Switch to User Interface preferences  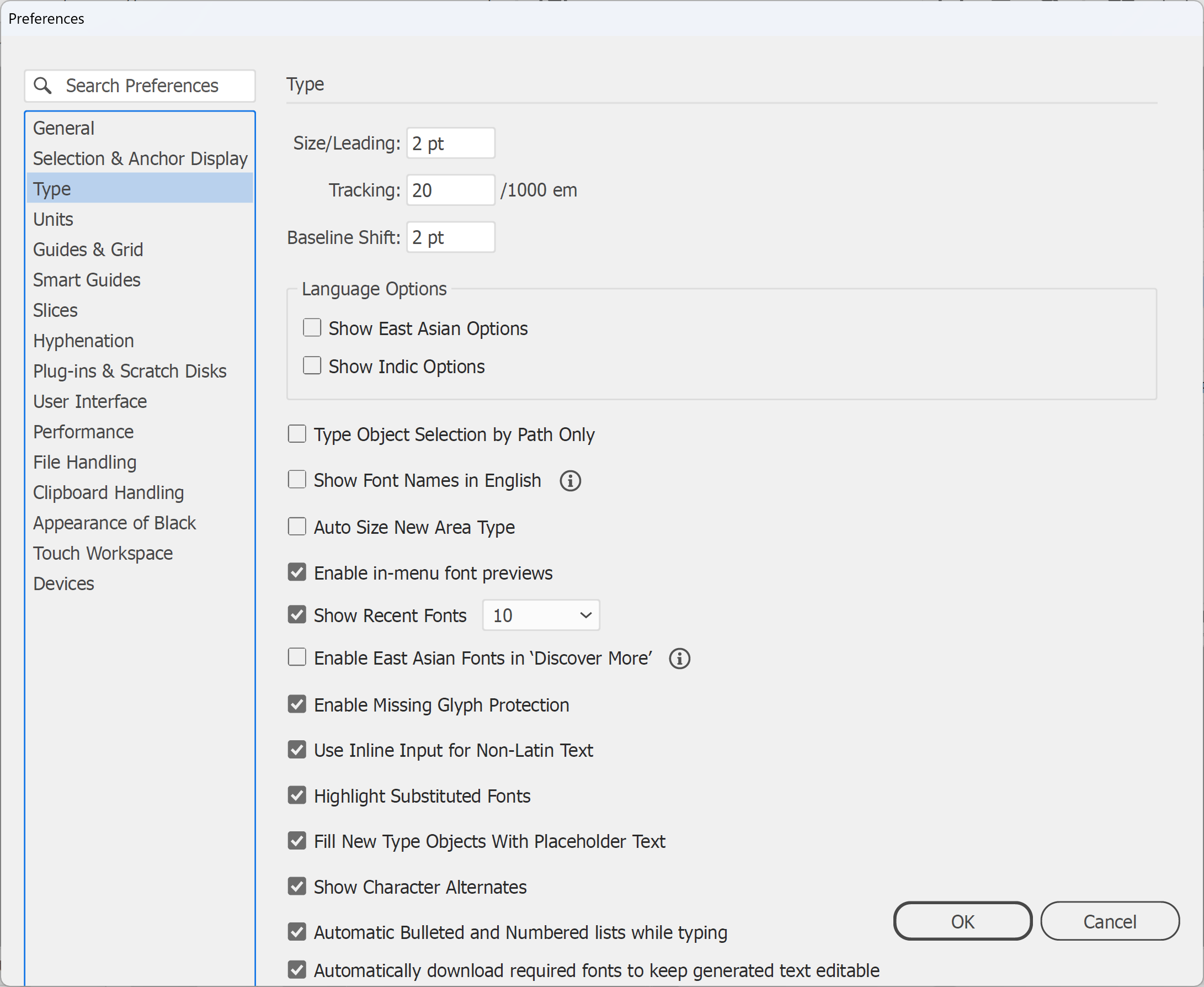coord(140,401)
